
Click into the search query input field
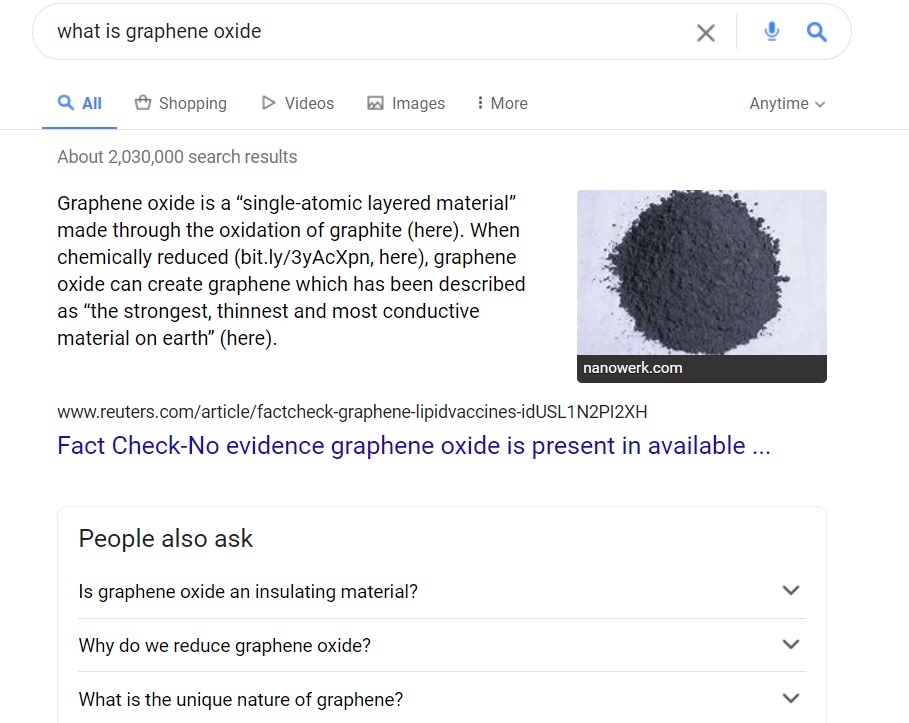tap(360, 32)
